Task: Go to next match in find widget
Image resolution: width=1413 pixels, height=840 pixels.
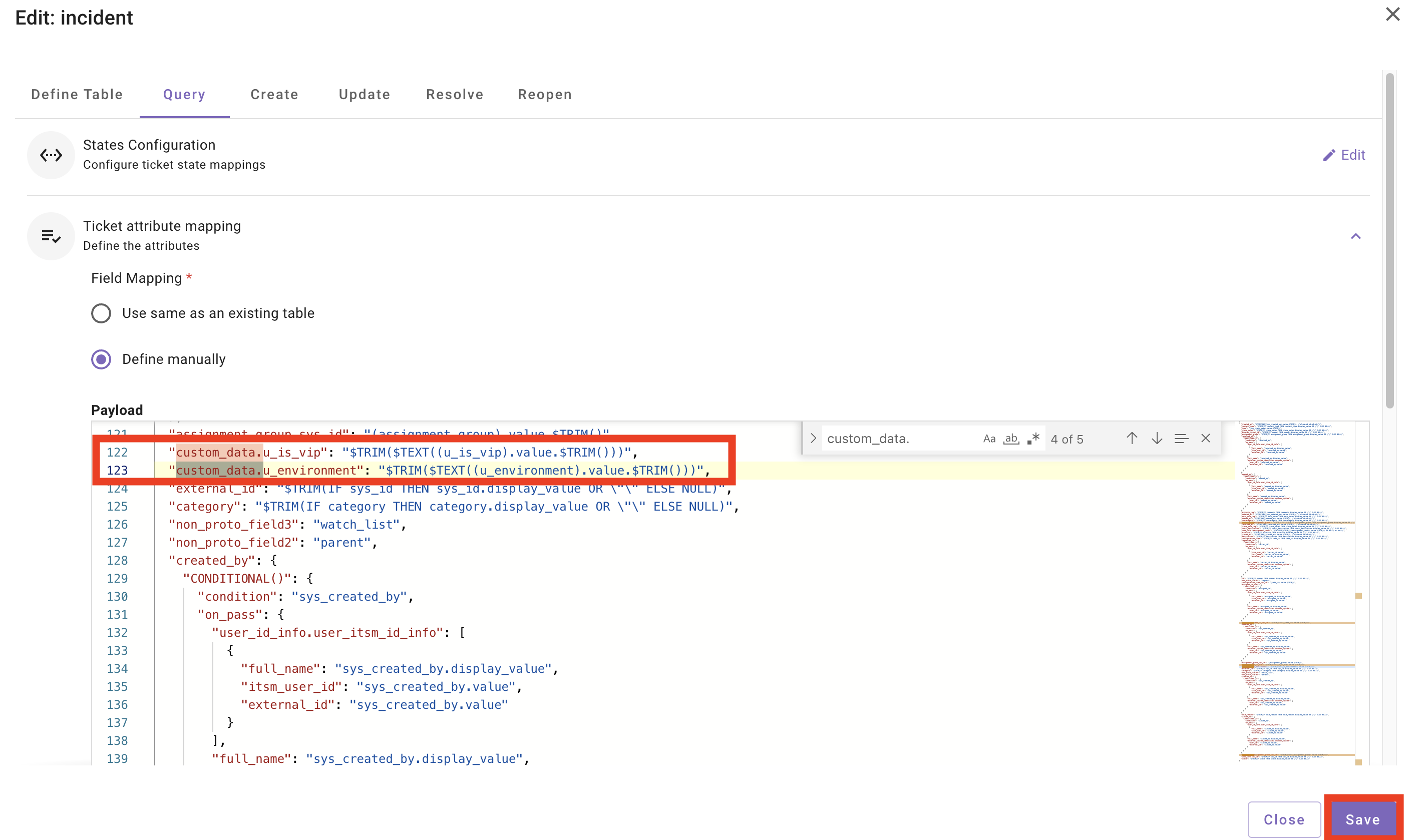Action: click(1157, 438)
